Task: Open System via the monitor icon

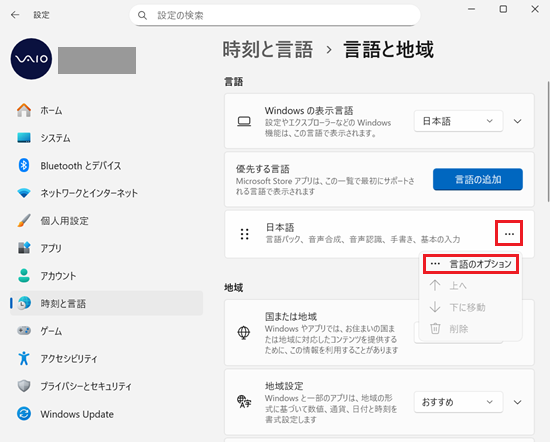Action: [24, 138]
